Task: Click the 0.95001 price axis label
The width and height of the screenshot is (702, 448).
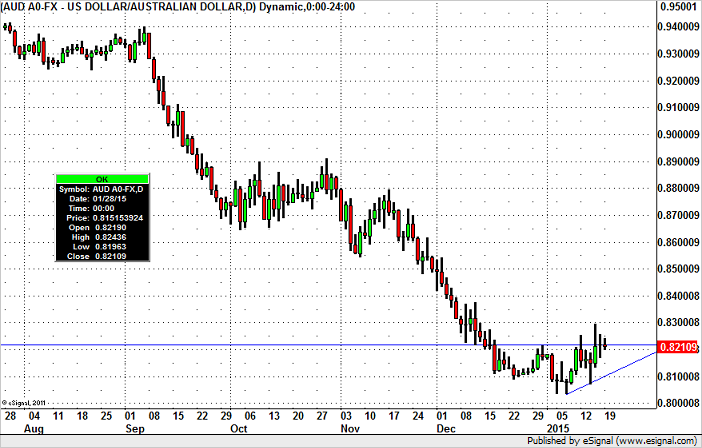Action: (x=678, y=6)
